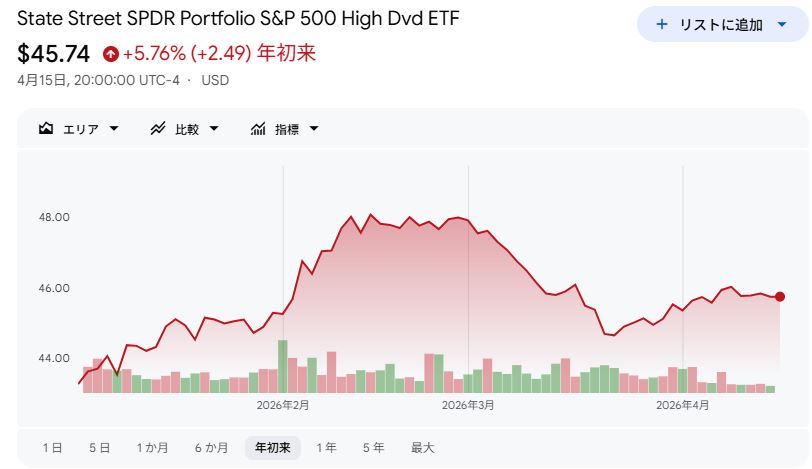This screenshot has width=812, height=469.
Task: Click the red up-arrow price change icon
Action: pos(110,54)
